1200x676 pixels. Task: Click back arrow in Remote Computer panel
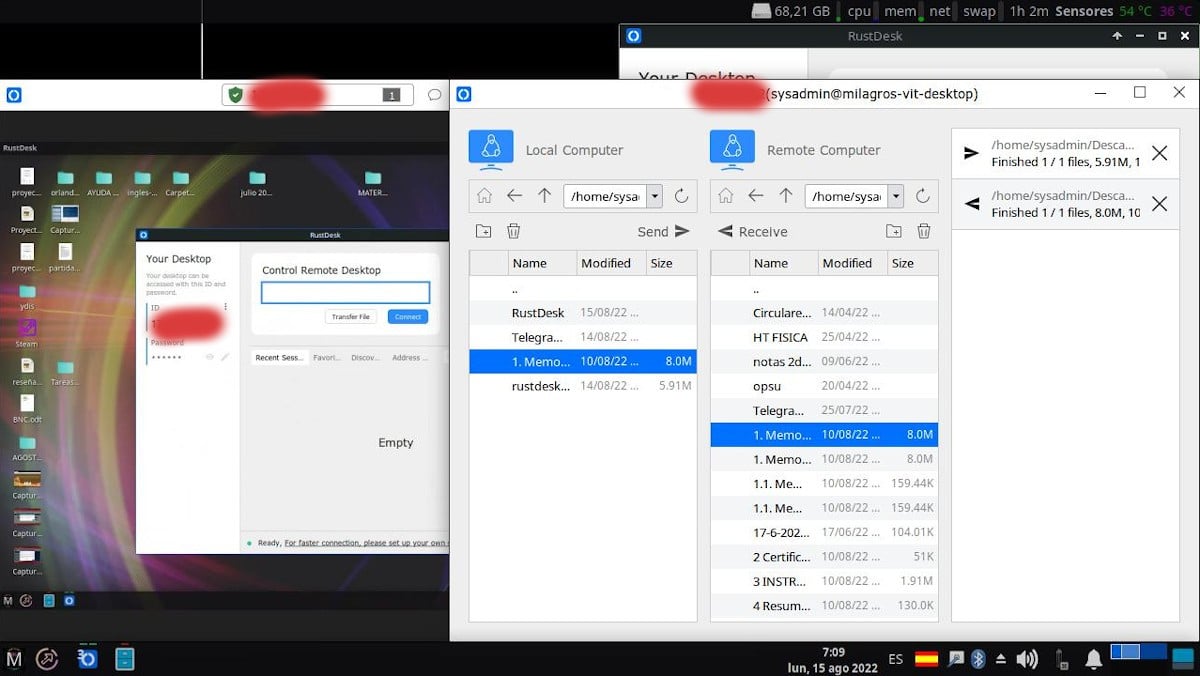tap(756, 196)
